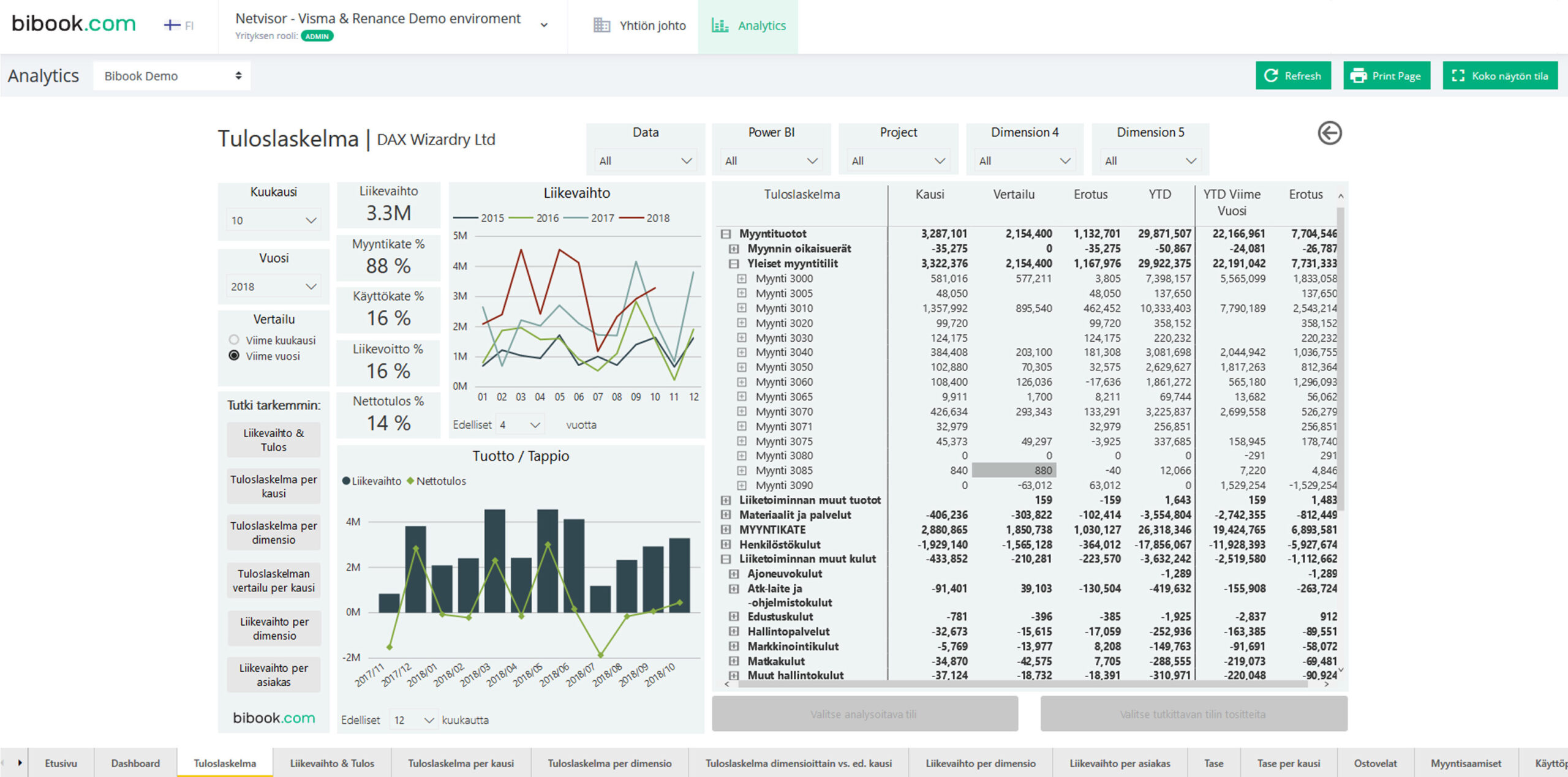
Task: Click the Refresh icon button
Action: tap(1271, 76)
